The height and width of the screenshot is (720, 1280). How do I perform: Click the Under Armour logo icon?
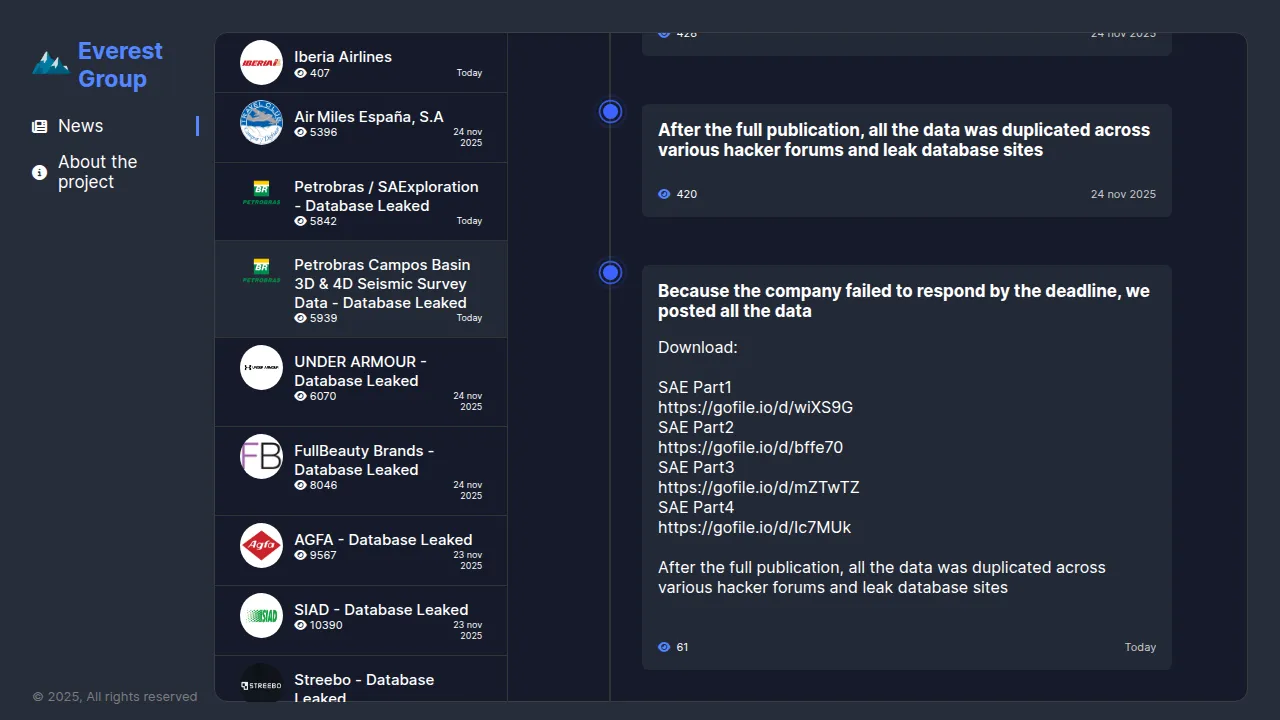coord(261,367)
